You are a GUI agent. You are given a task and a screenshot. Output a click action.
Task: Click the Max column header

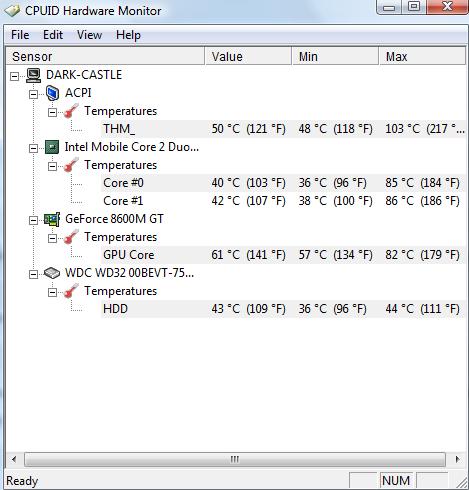click(422, 56)
